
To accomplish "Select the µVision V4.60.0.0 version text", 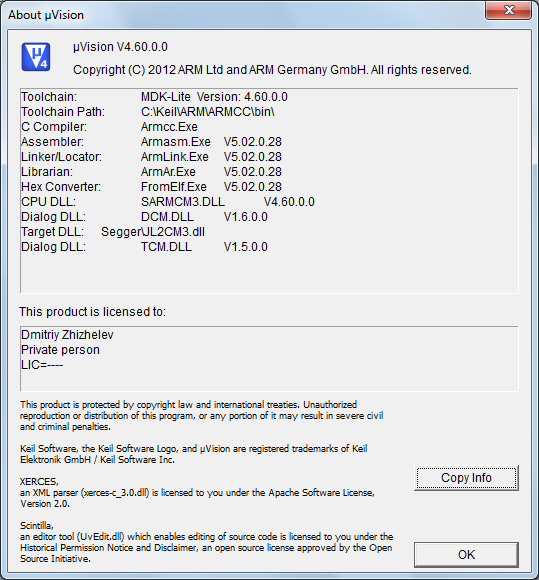I will (120, 47).
